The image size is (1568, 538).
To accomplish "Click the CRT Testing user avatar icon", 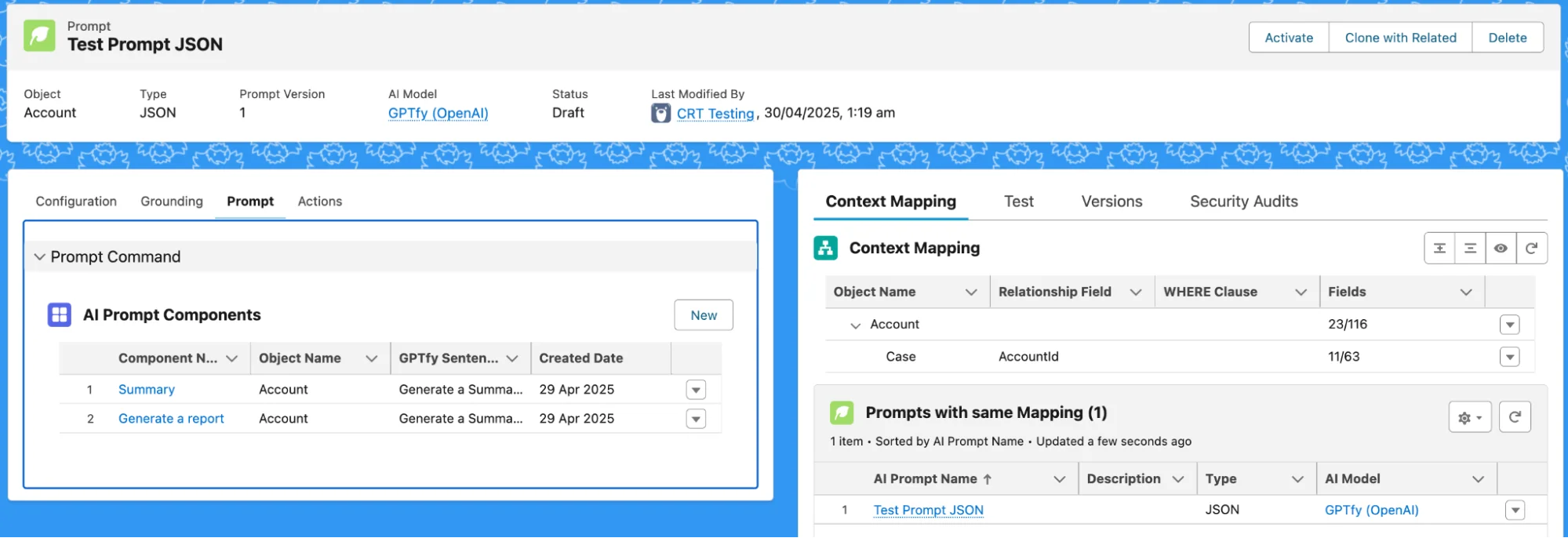I will pos(661,114).
